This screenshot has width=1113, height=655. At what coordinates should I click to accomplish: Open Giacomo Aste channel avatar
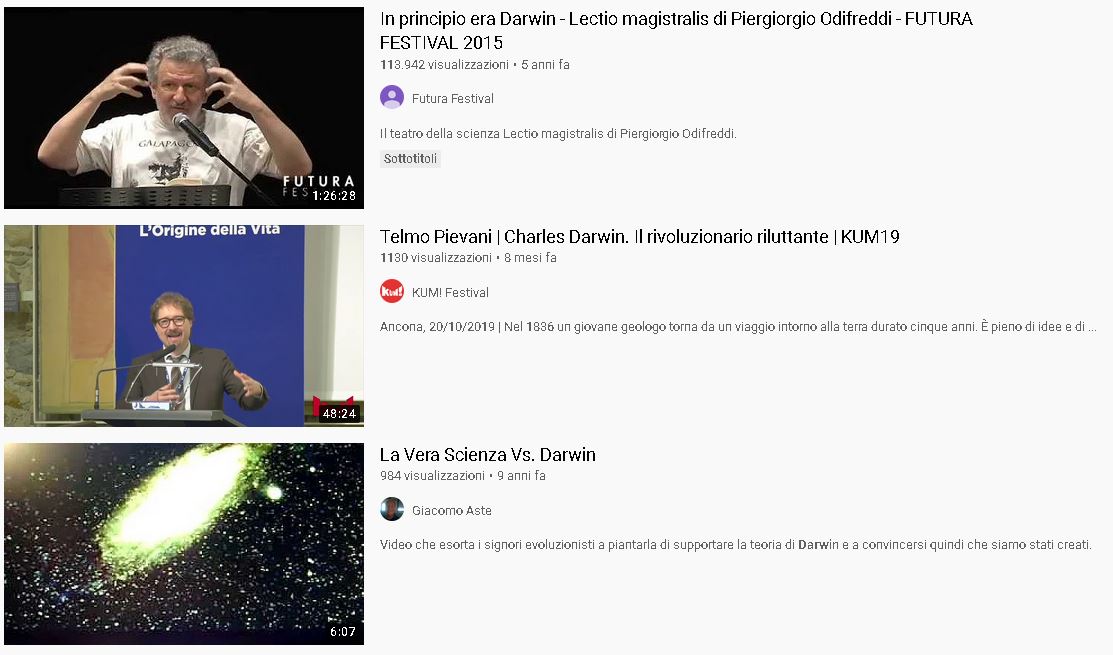(x=392, y=510)
